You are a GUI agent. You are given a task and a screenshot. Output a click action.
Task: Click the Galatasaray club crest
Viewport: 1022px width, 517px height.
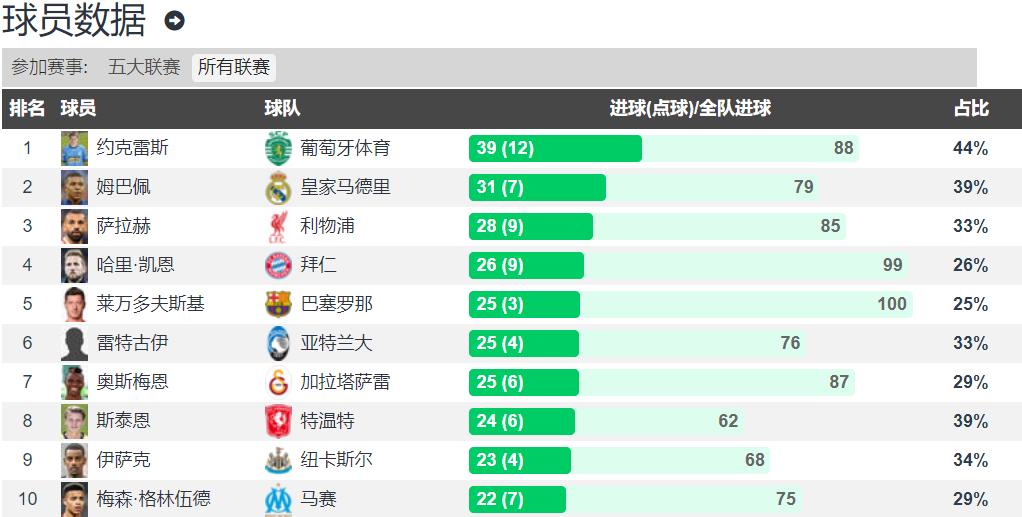[x=278, y=382]
